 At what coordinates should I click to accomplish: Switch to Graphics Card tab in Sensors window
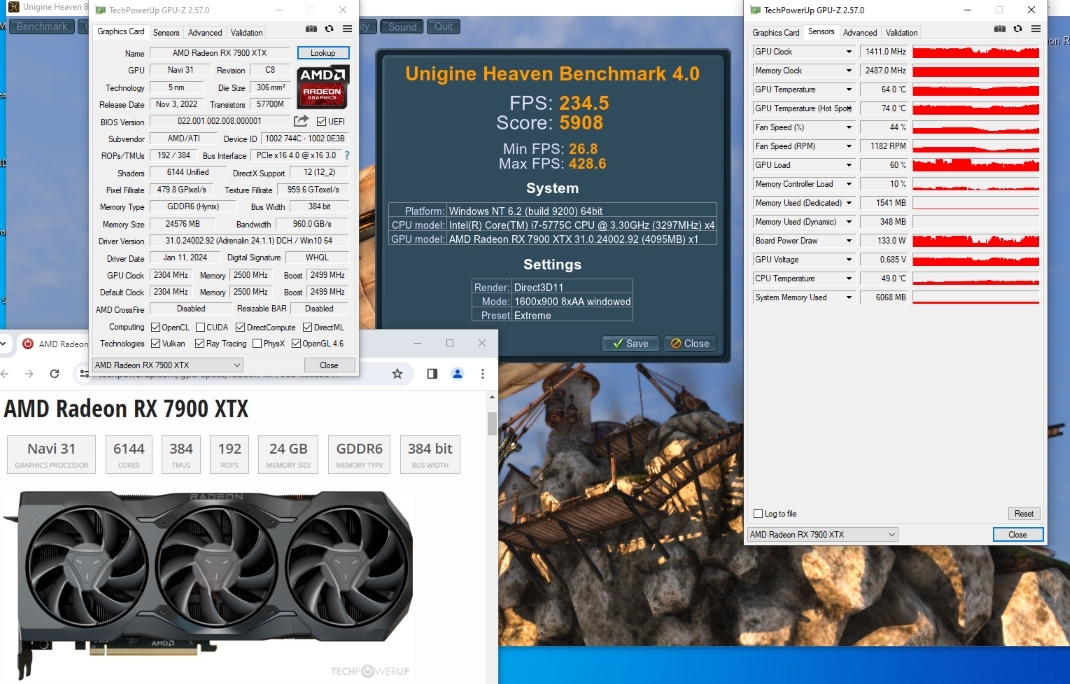775,32
